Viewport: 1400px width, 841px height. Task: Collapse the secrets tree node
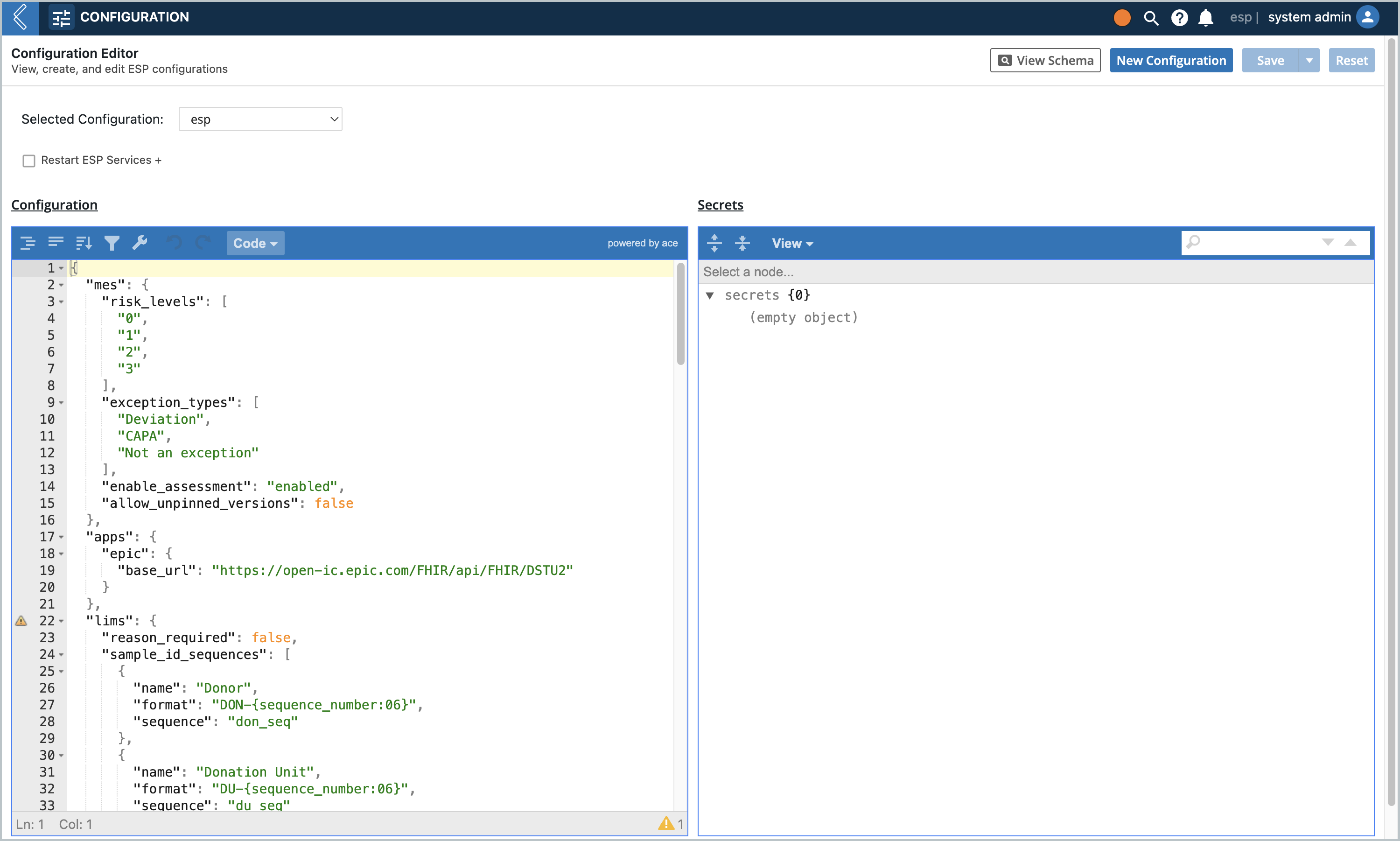pyautogui.click(x=709, y=295)
